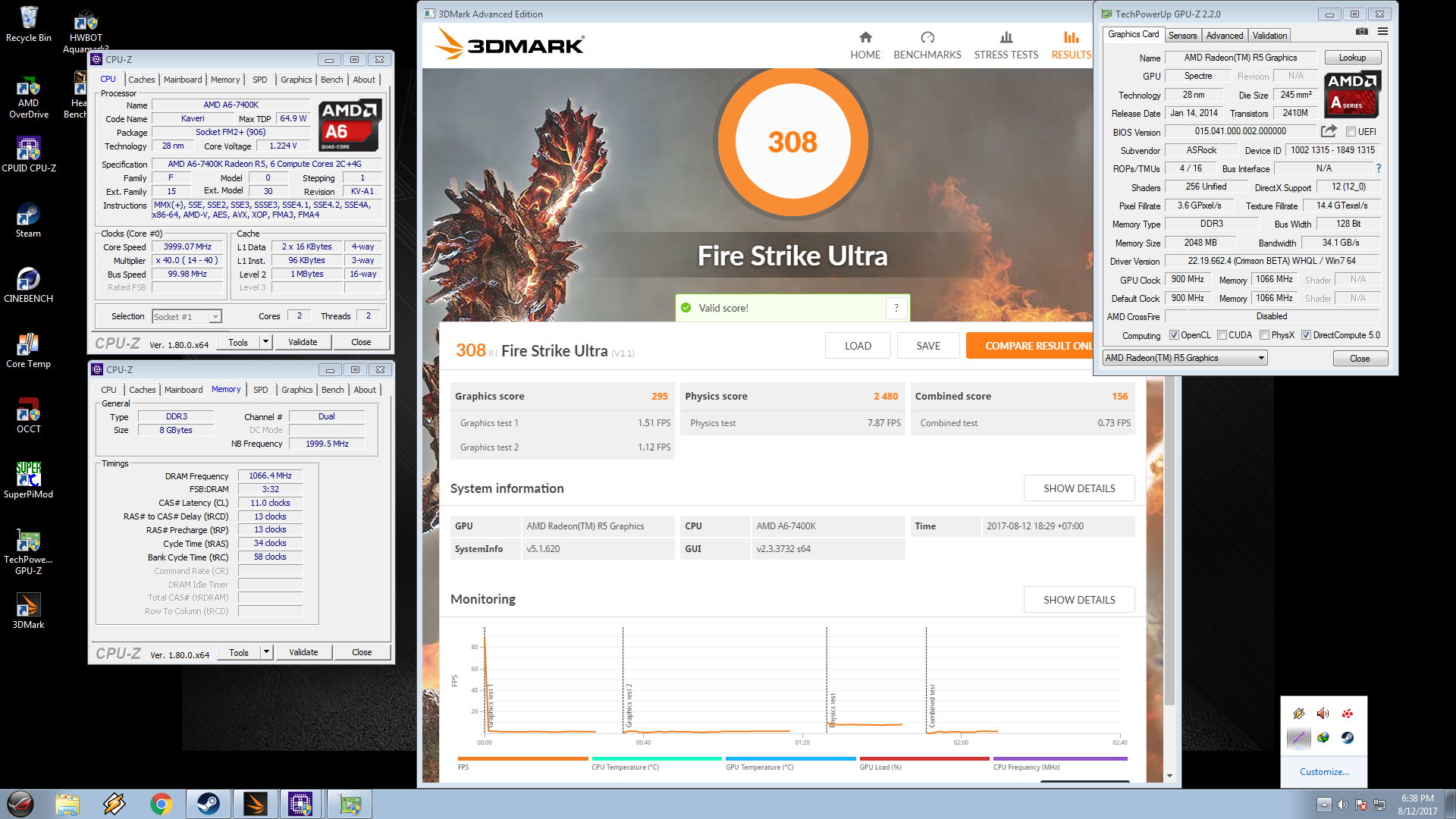
Task: Open the AMD OverDrive desktop shortcut
Action: (29, 97)
